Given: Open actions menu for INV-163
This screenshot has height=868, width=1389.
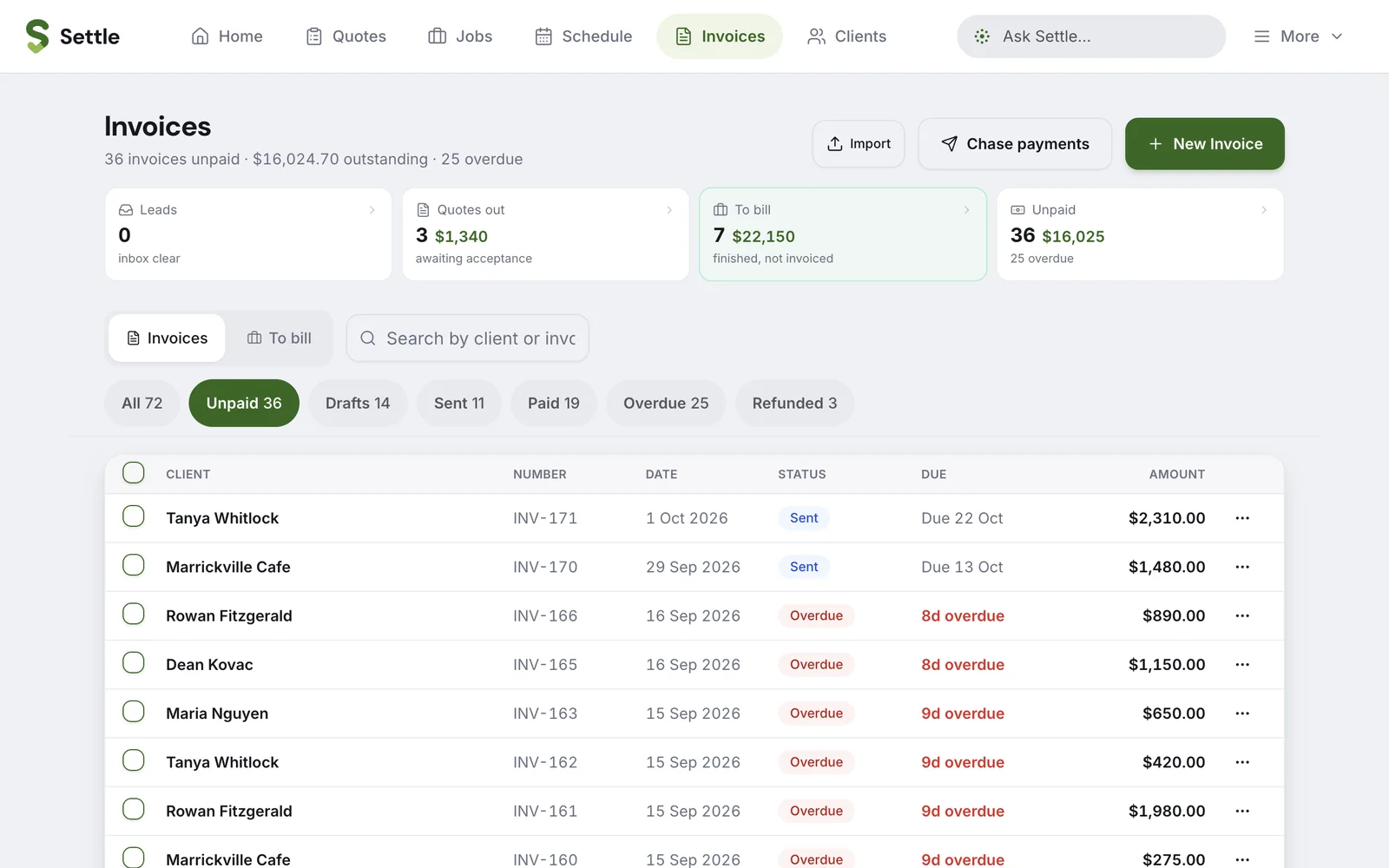Looking at the screenshot, I should [x=1242, y=713].
